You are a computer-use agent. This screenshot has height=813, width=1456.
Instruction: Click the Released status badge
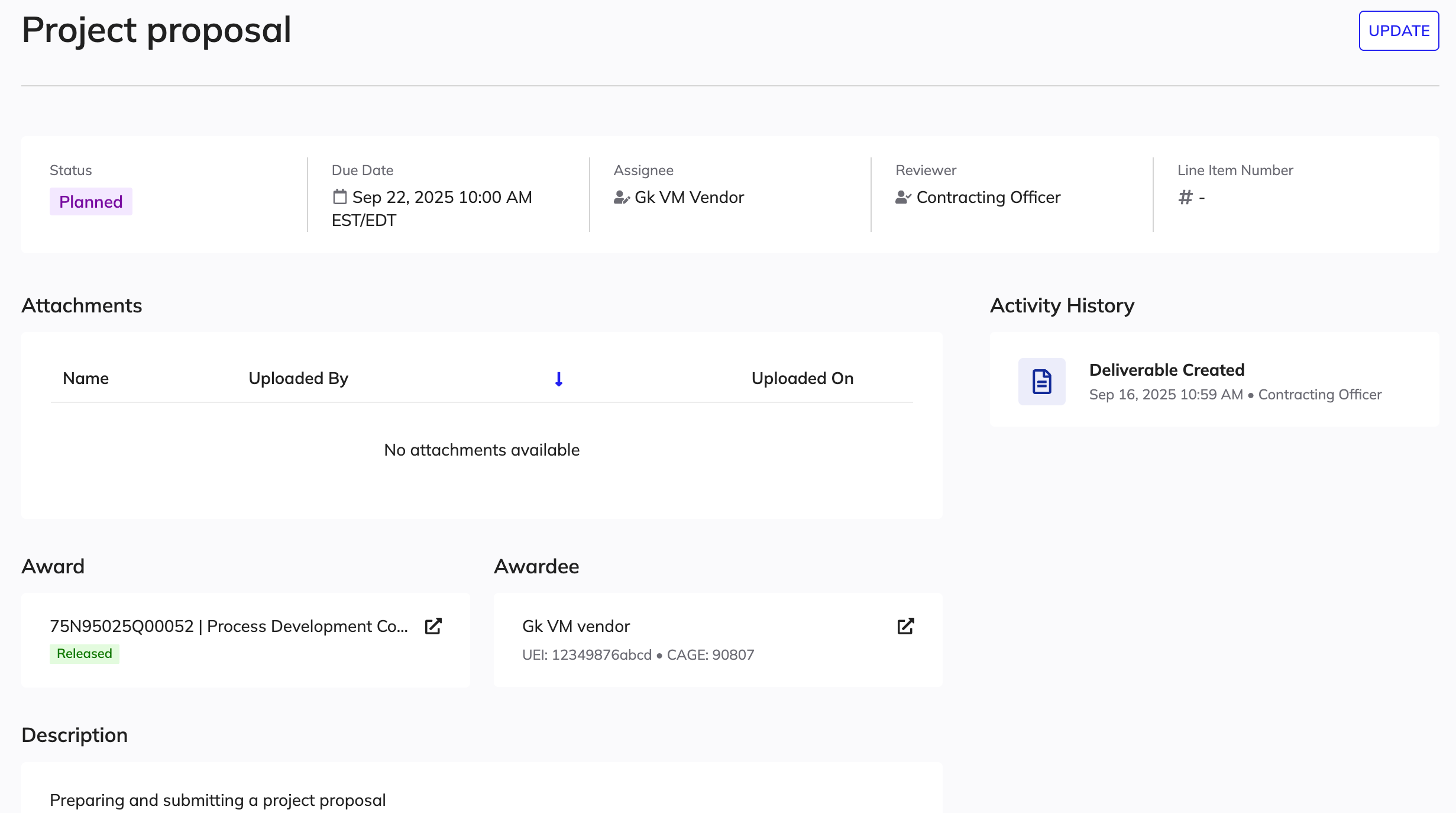click(x=85, y=653)
